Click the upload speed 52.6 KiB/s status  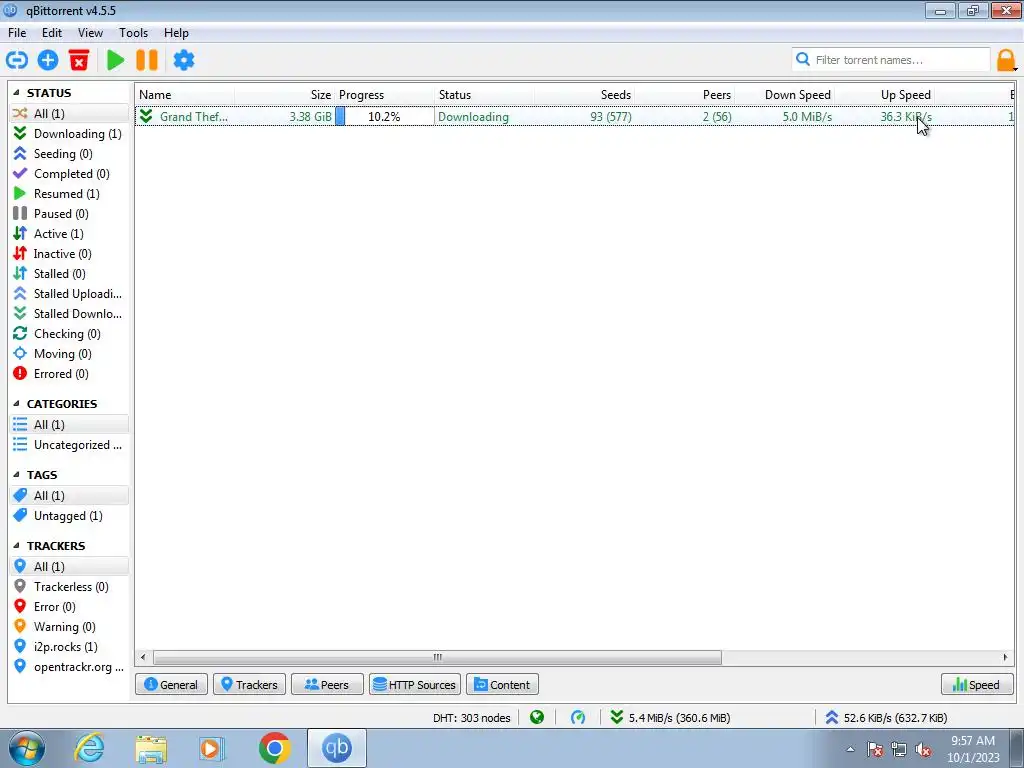tap(886, 718)
